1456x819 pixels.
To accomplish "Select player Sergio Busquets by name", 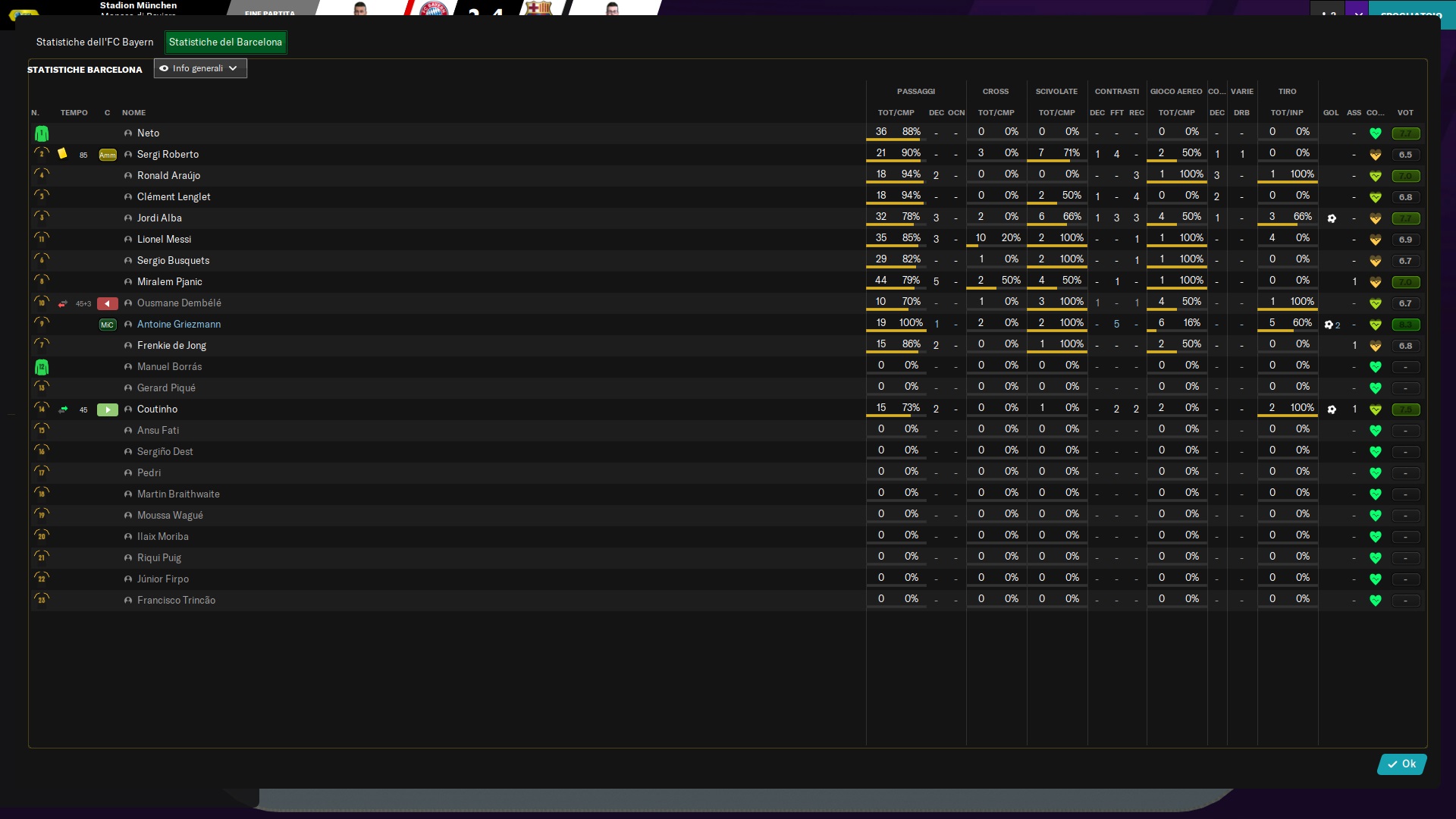I will point(173,261).
